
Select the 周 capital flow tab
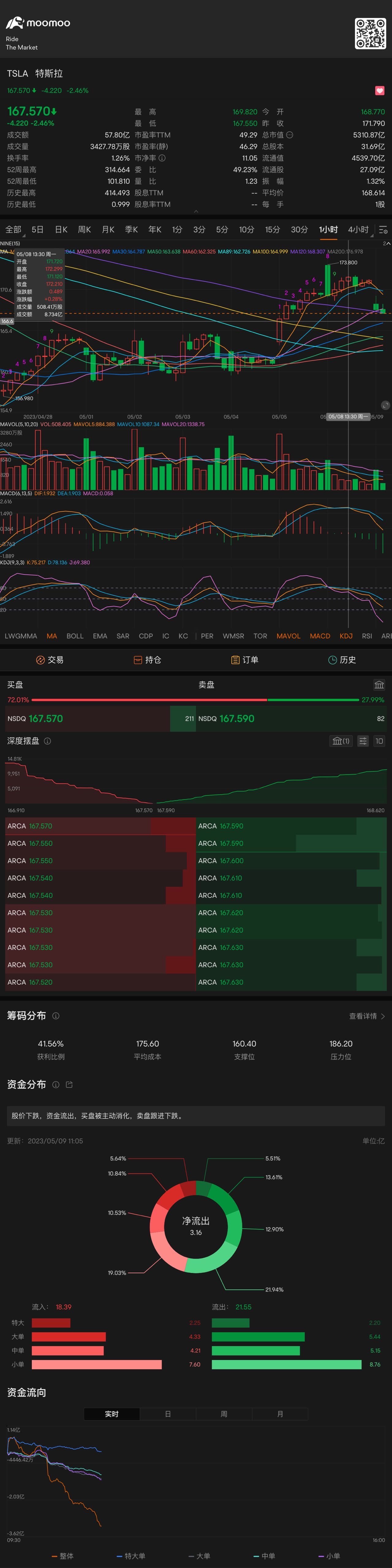click(224, 1414)
